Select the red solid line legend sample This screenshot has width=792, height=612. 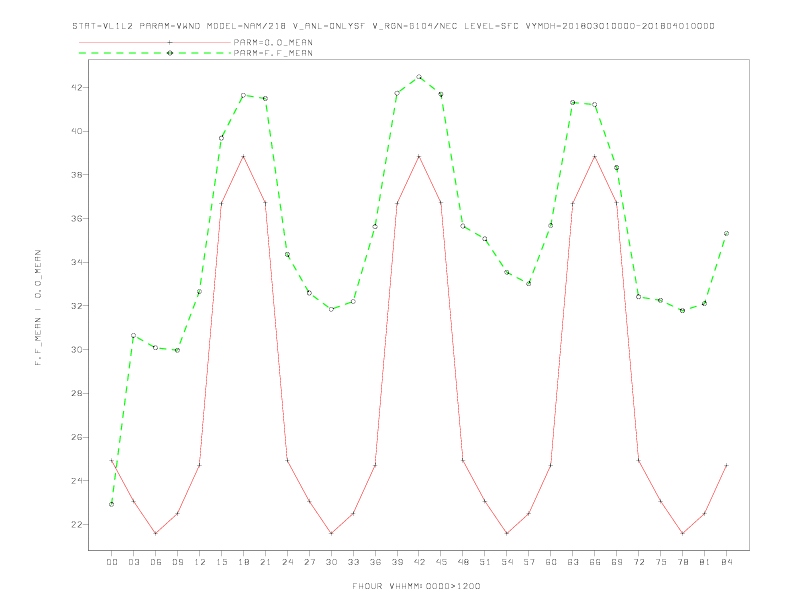155,42
